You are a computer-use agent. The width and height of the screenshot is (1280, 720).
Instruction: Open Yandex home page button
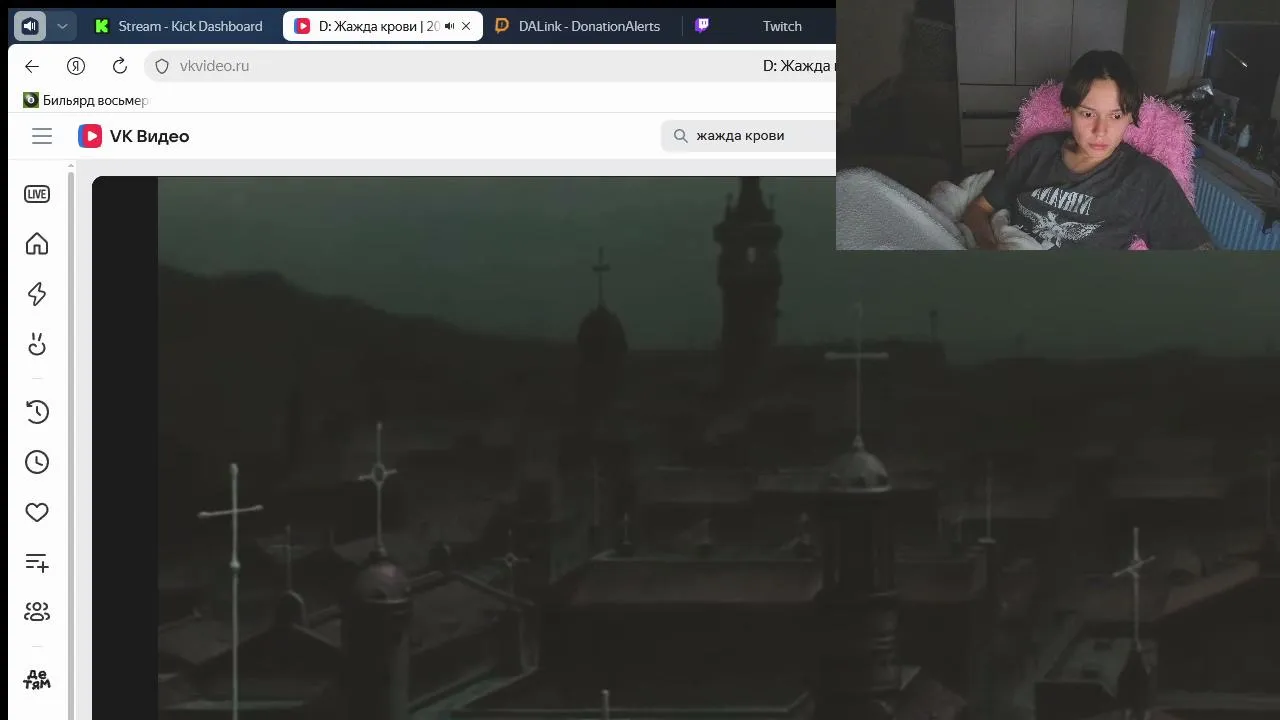pyautogui.click(x=76, y=66)
